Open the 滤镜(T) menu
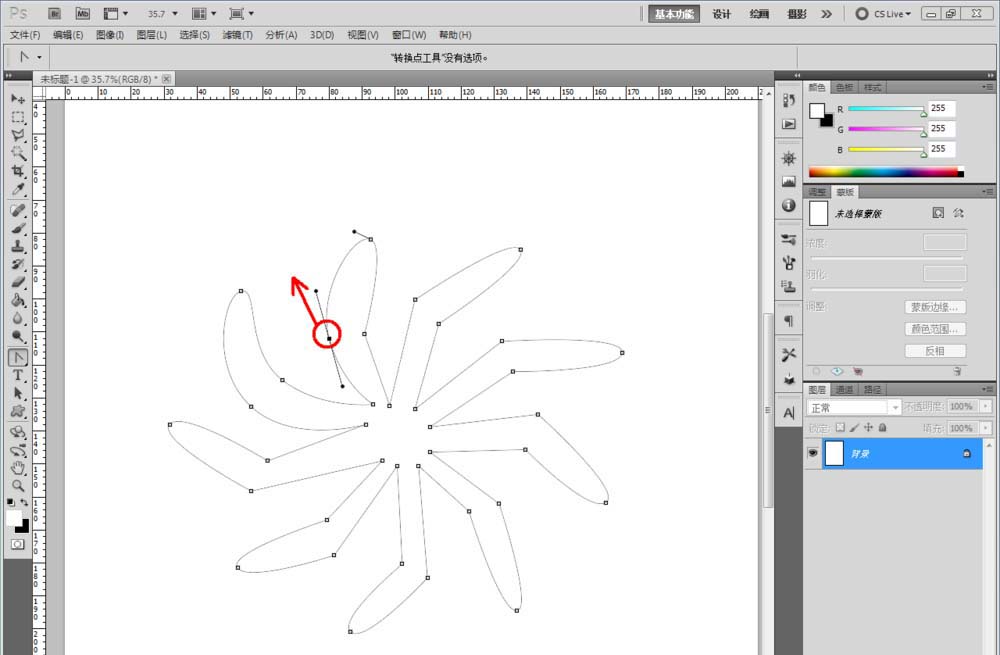This screenshot has width=1000, height=655. [237, 34]
